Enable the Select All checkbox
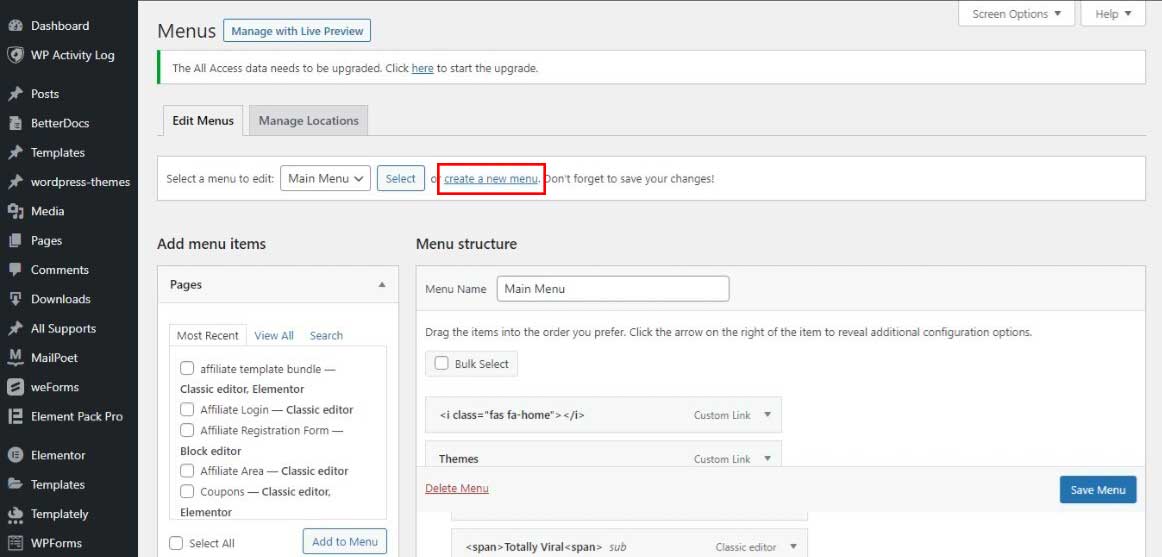 (x=176, y=543)
